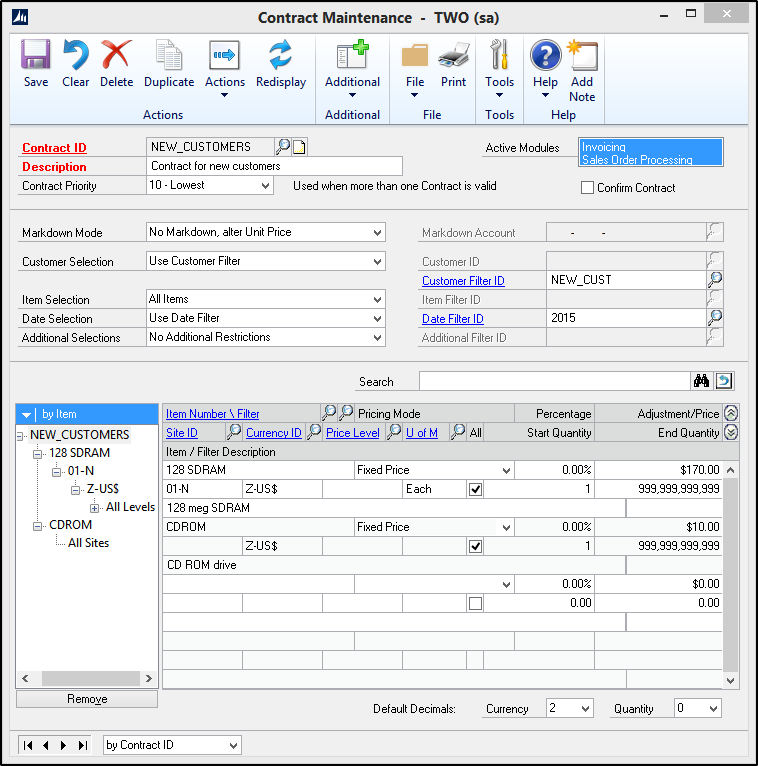The height and width of the screenshot is (766, 758).
Task: Open Customer Filter ID lookup
Action: point(715,279)
